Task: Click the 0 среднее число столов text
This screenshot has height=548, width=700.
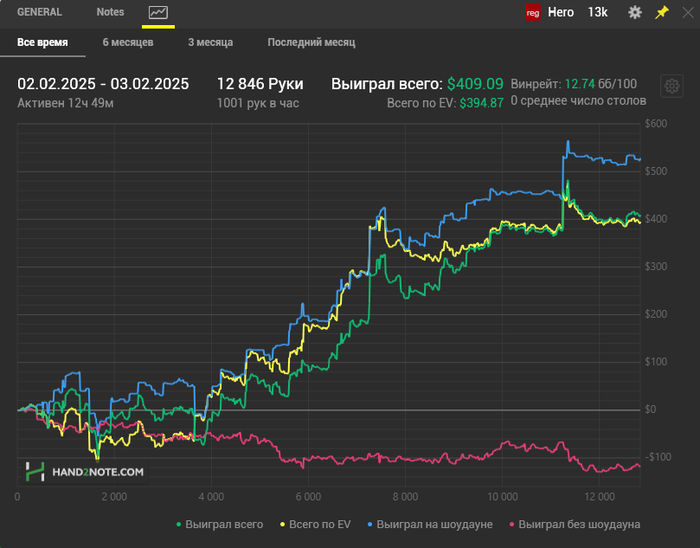Action: pos(578,101)
